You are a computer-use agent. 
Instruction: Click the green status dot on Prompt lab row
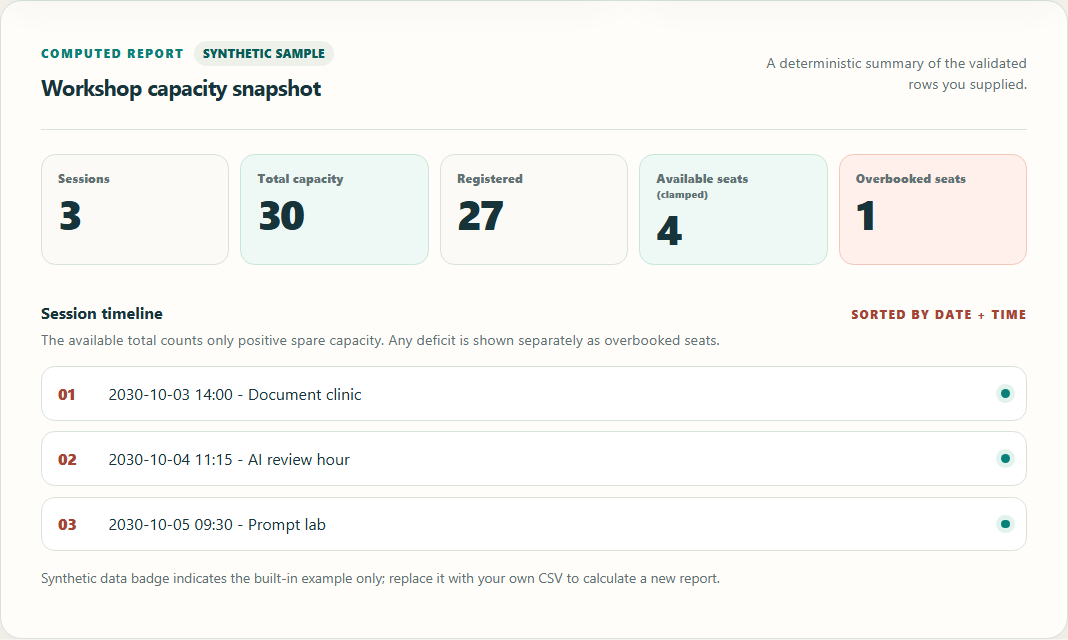[1005, 524]
